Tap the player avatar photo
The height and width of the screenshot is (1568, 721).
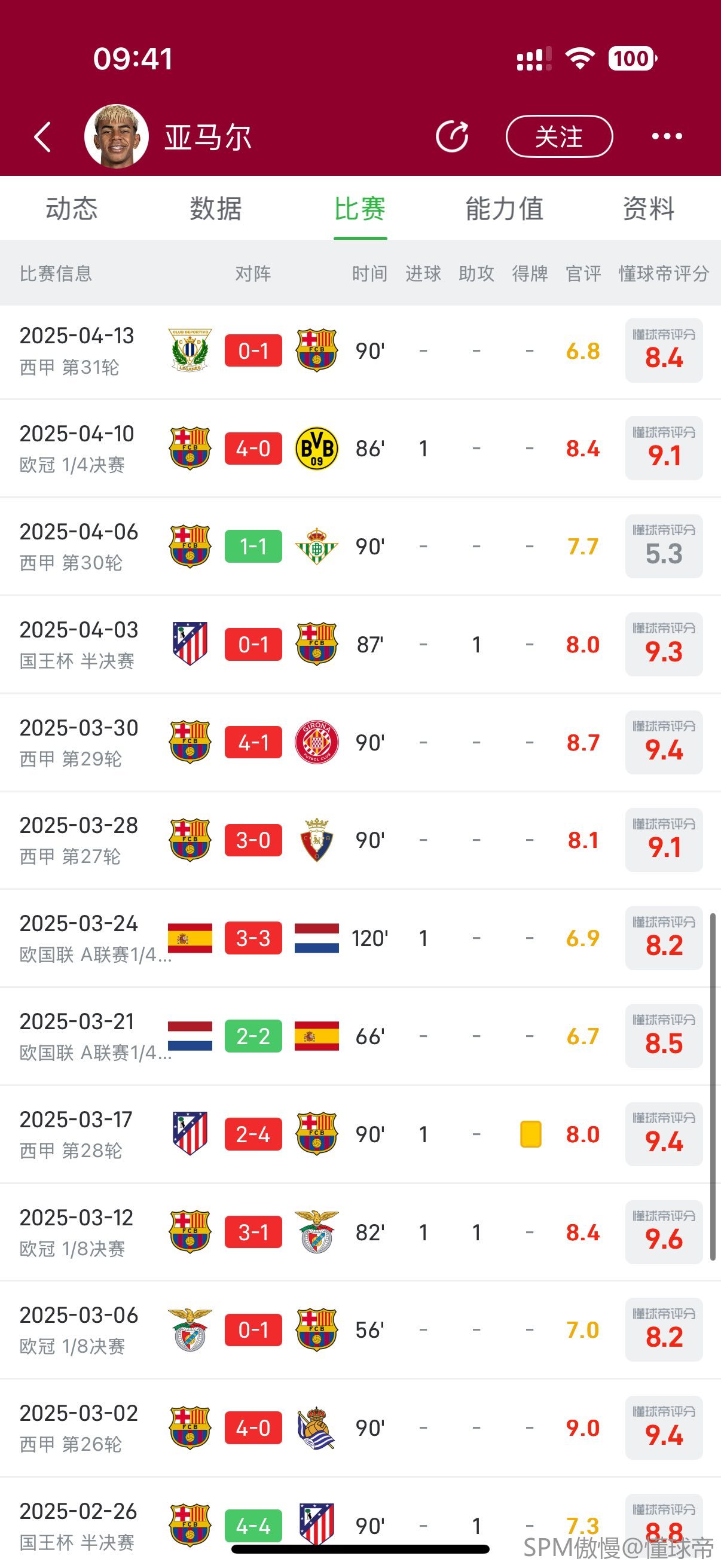click(x=116, y=136)
